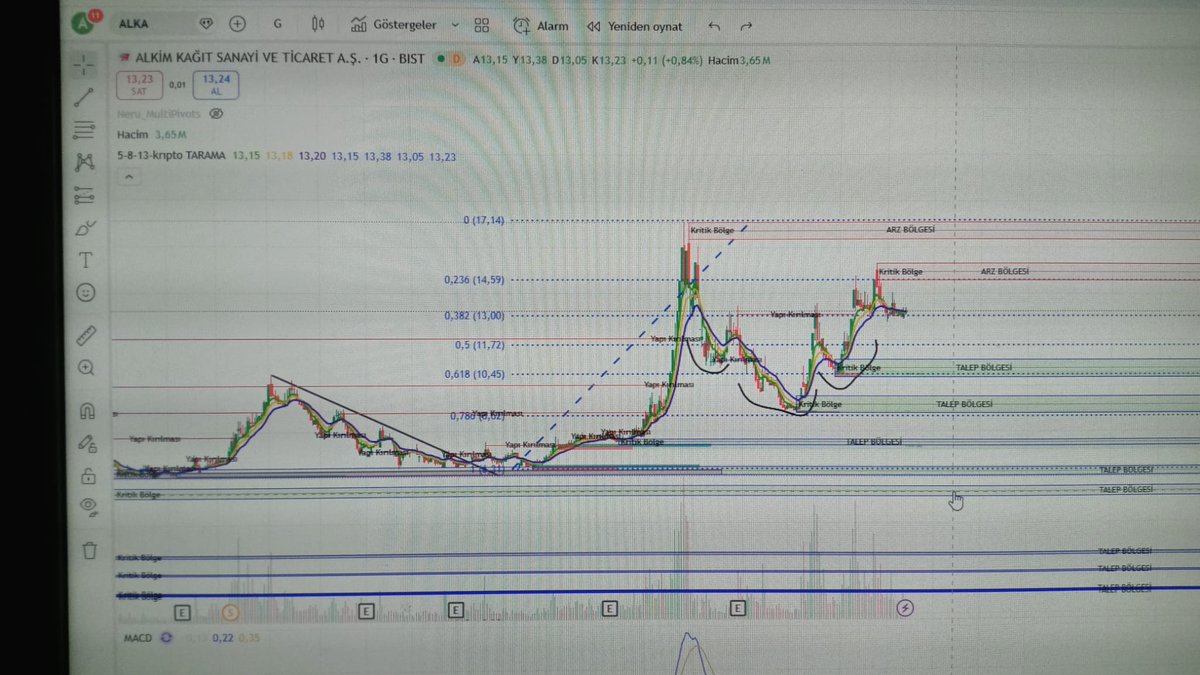
Task: Select the ruler measure tool
Action: pyautogui.click(x=86, y=334)
